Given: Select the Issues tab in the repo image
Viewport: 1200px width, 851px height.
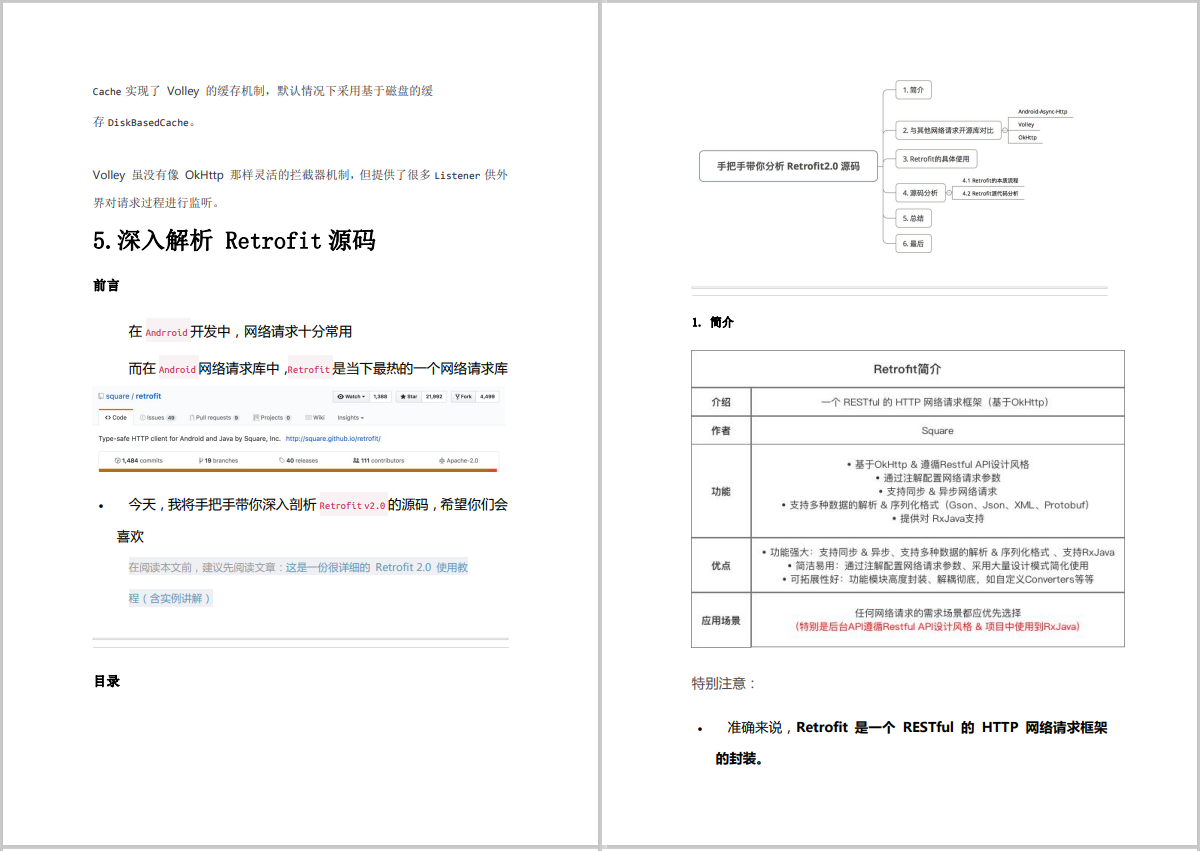Looking at the screenshot, I should tap(158, 417).
